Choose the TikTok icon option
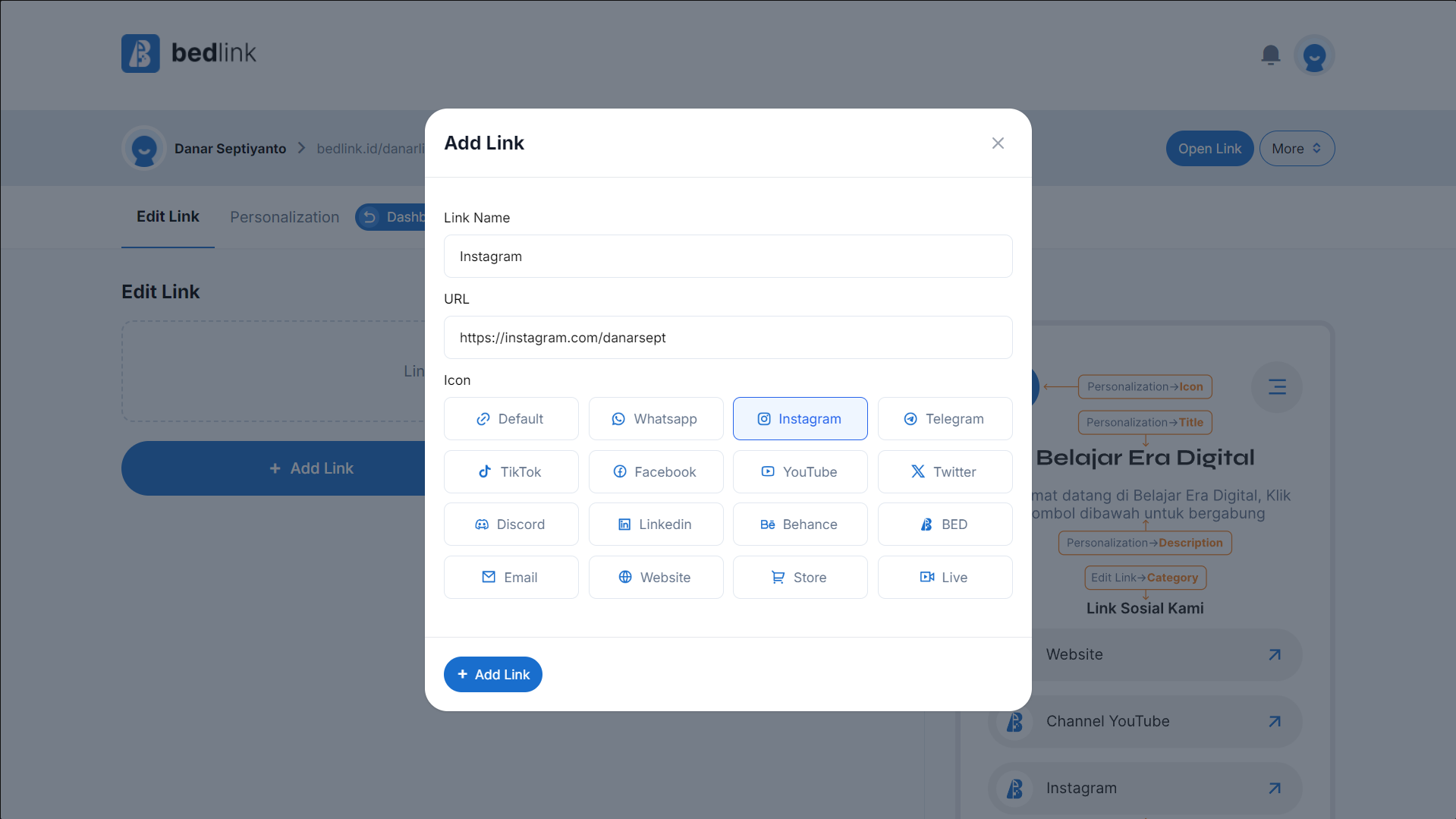The image size is (1456, 819). (511, 471)
